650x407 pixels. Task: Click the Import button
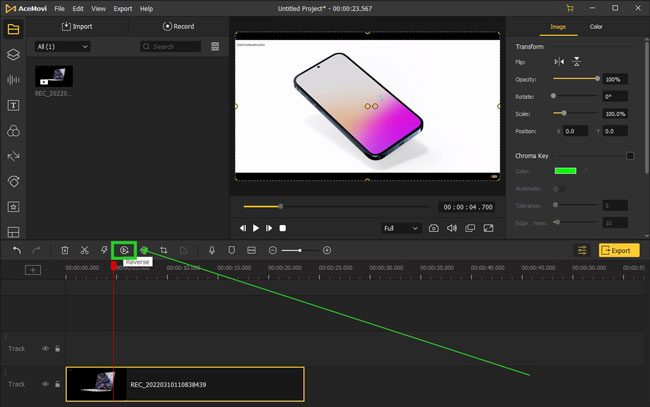click(77, 26)
